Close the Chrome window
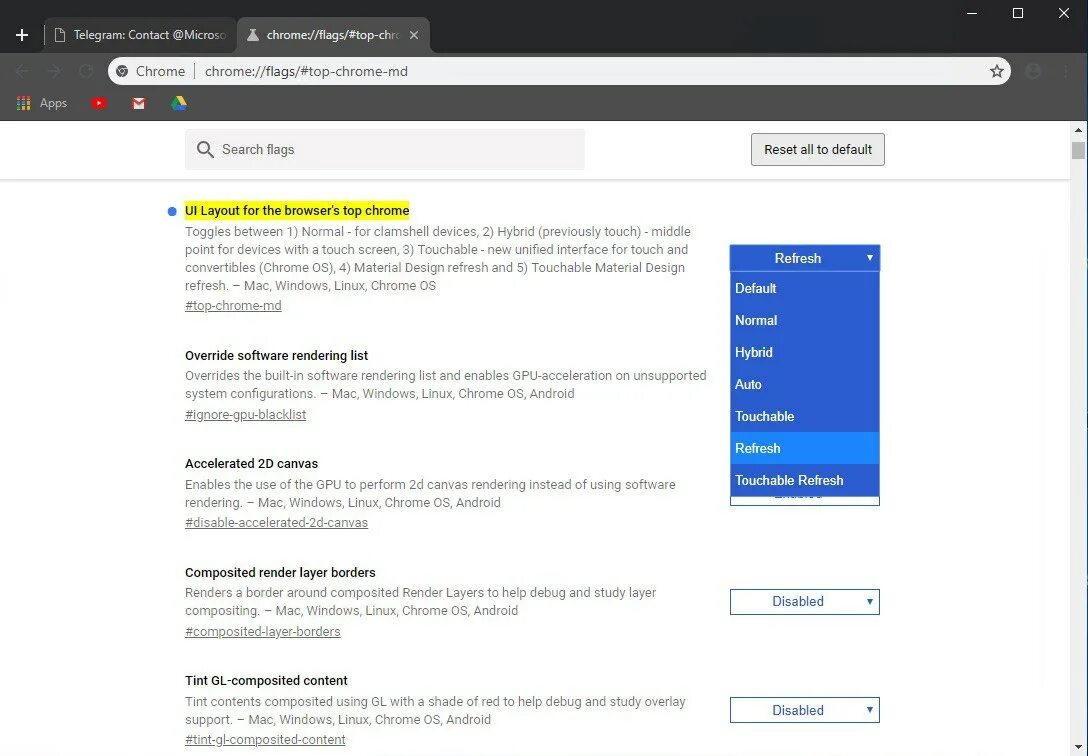Image resolution: width=1088 pixels, height=756 pixels. 1064,13
